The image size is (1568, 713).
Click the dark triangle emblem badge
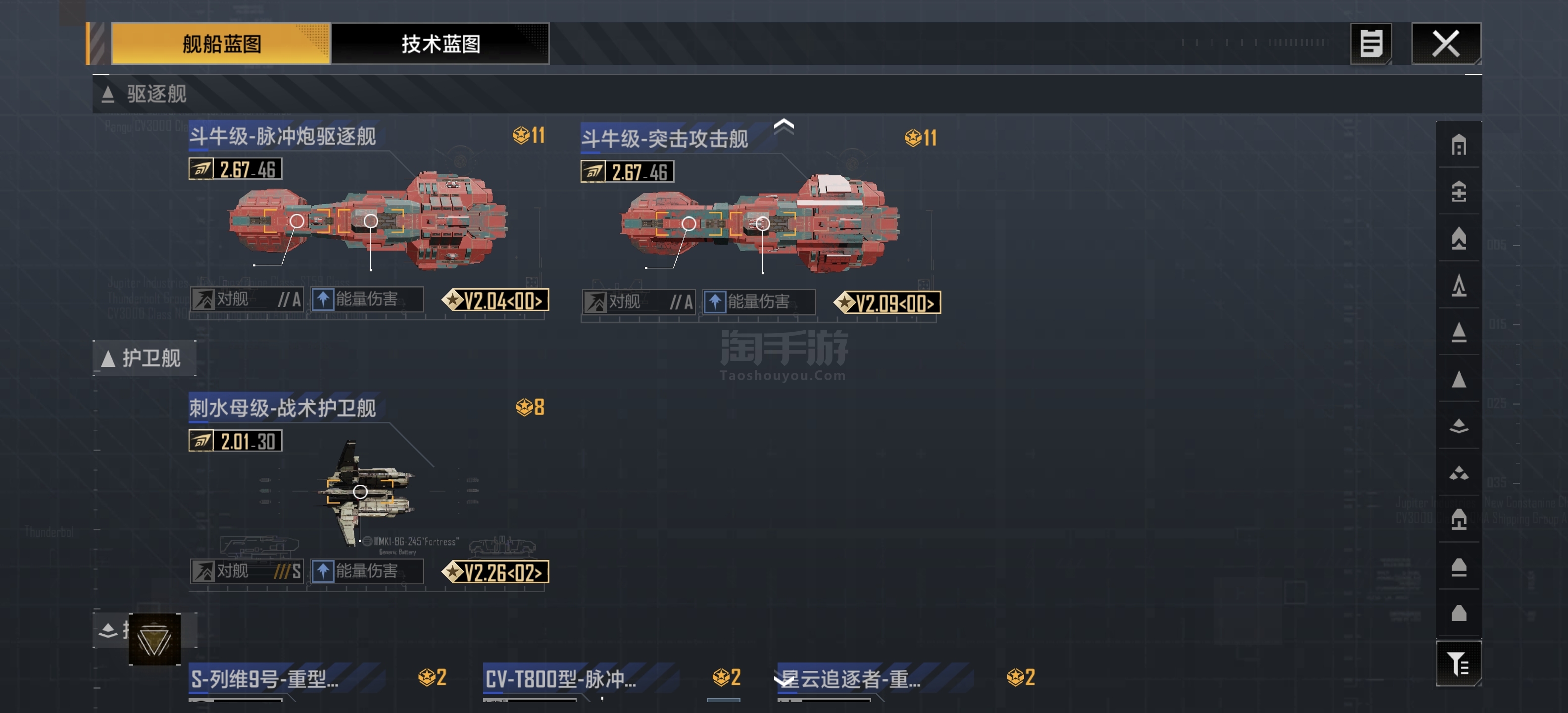click(x=154, y=639)
